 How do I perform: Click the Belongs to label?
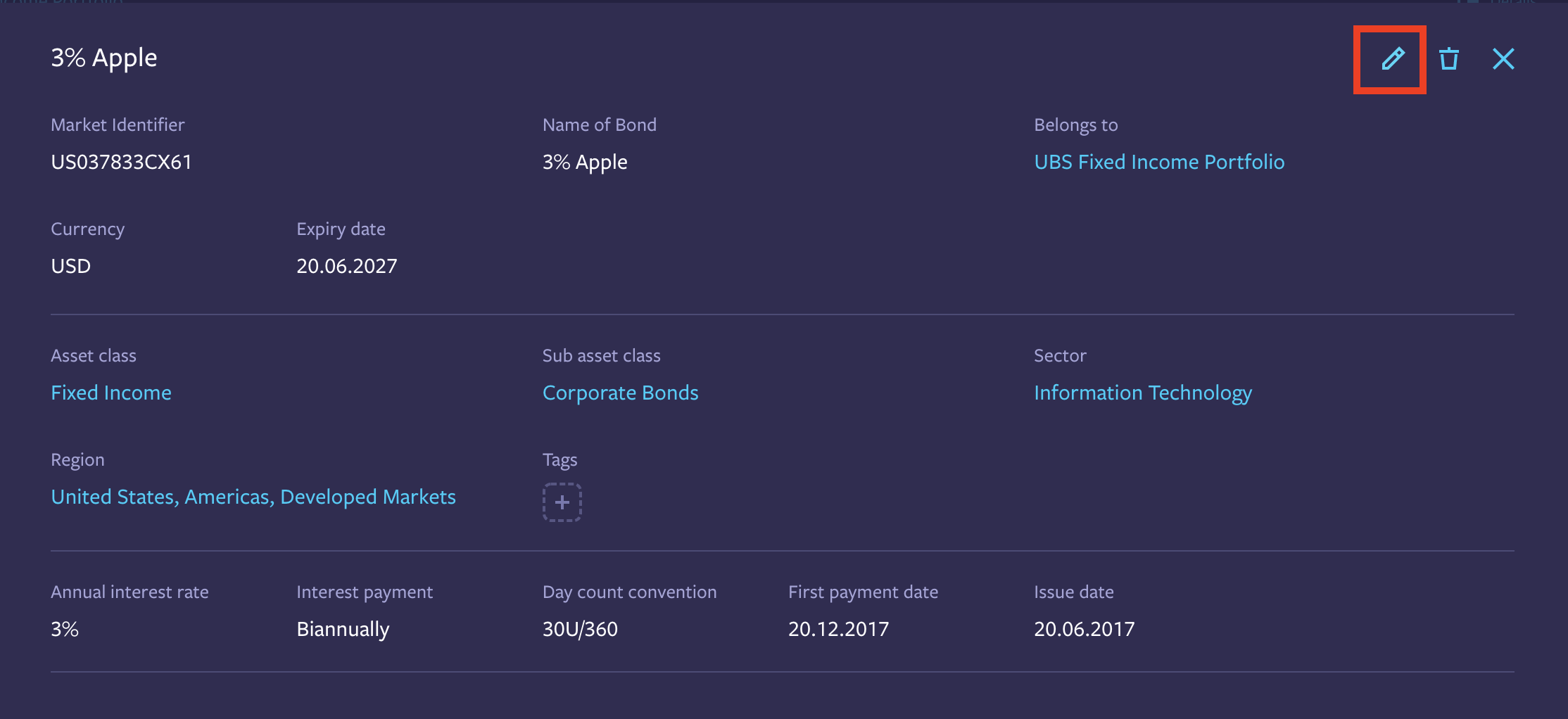(x=1075, y=125)
